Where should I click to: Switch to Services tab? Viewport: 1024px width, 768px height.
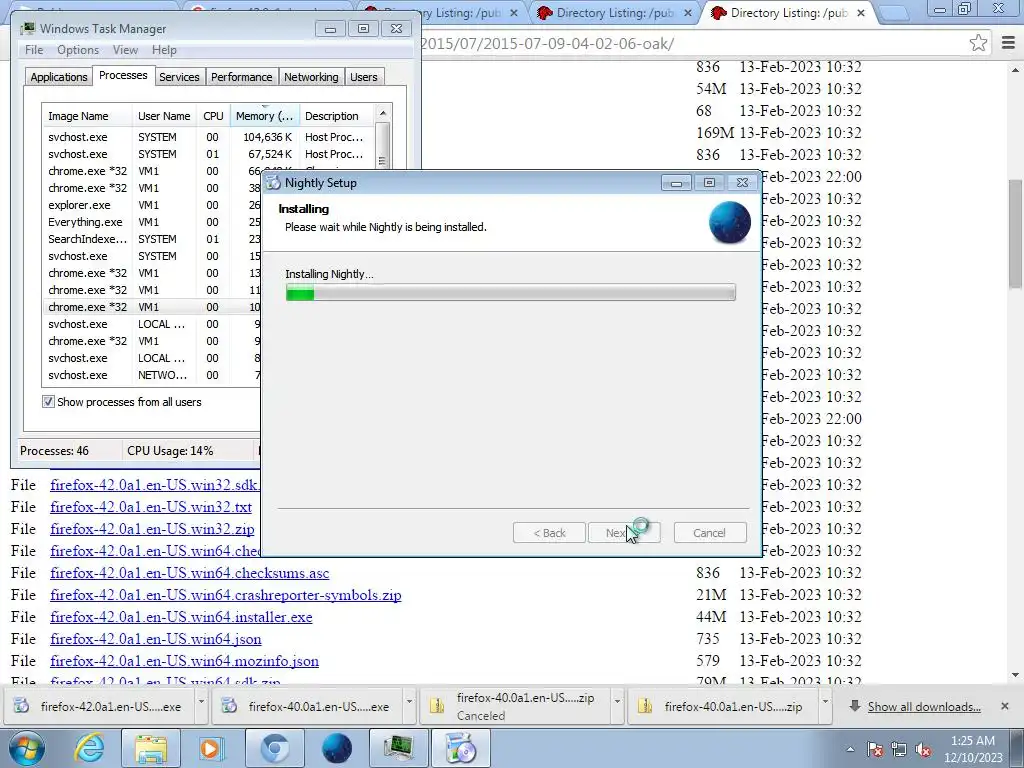[179, 77]
